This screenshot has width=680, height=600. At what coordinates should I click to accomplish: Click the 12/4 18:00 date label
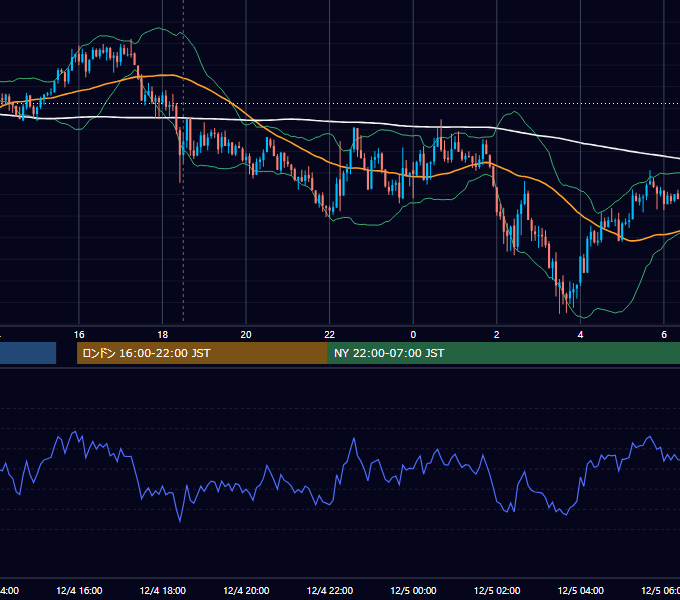163,590
